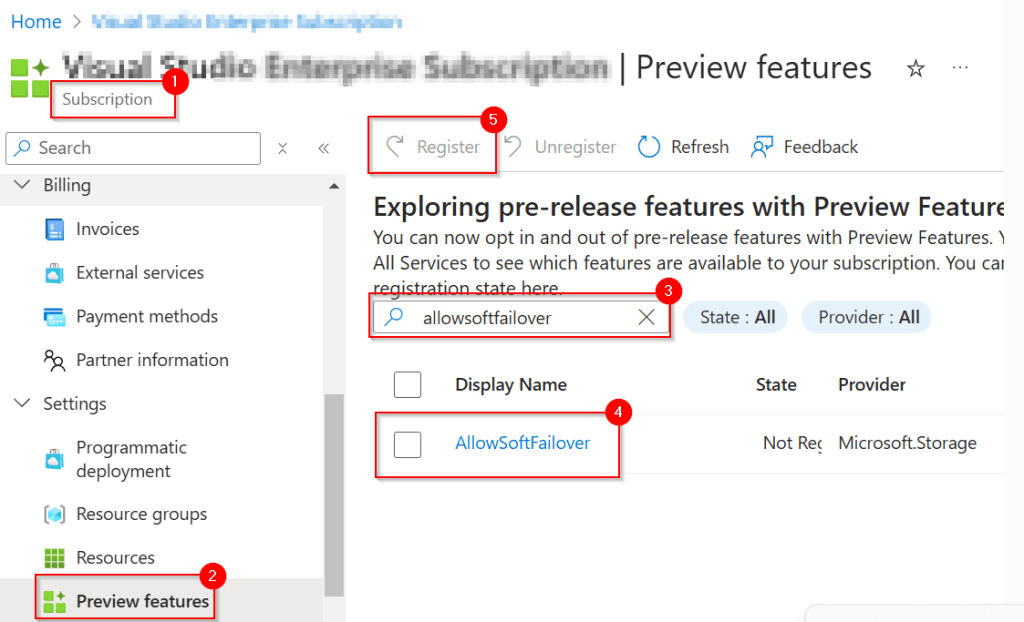
Task: Click the Invoices icon in sidebar
Action: click(55, 229)
